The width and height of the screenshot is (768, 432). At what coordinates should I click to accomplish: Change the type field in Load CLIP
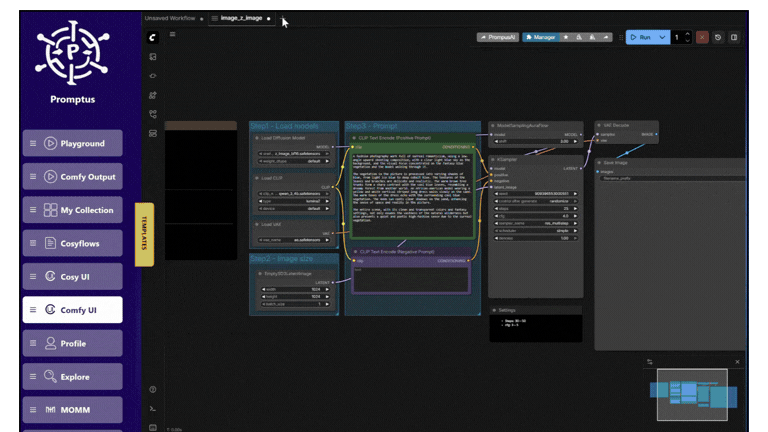(x=293, y=201)
